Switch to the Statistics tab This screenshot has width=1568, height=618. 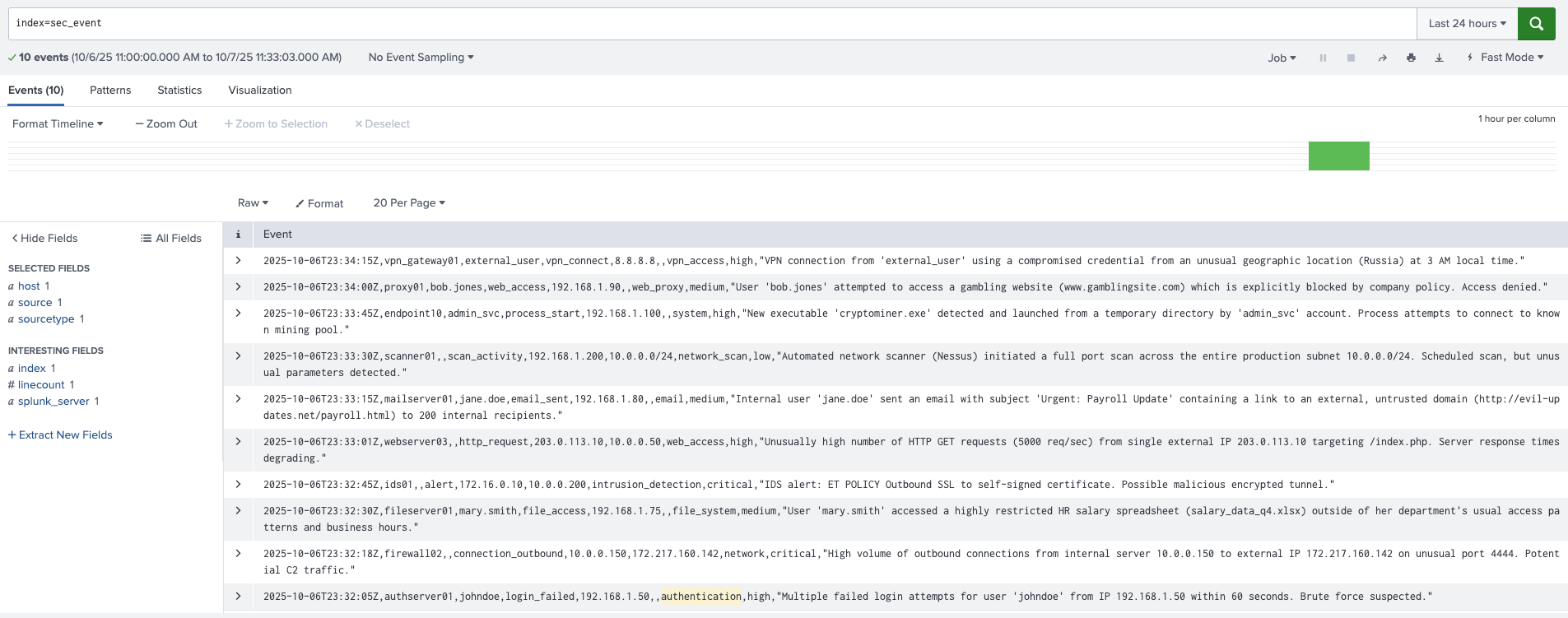click(x=179, y=91)
